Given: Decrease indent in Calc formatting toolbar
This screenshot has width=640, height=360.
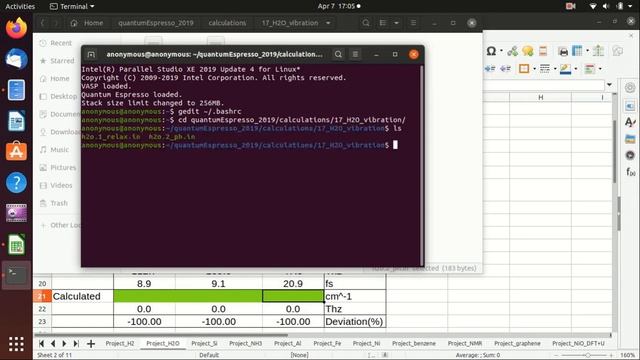Looking at the screenshot, I should (x=505, y=69).
